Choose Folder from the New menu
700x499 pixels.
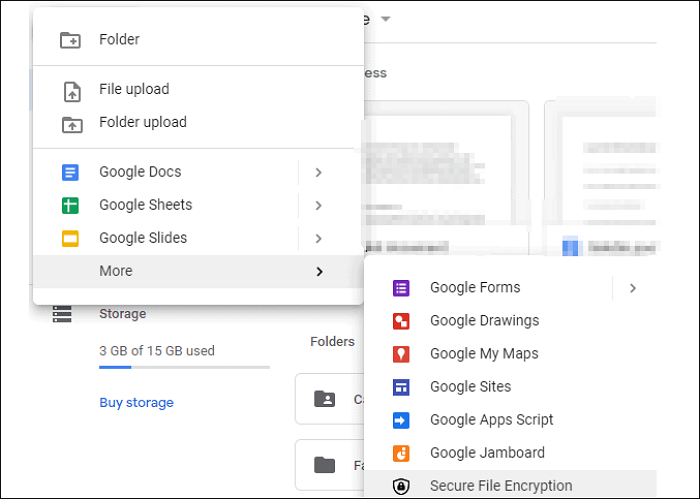(x=199, y=40)
